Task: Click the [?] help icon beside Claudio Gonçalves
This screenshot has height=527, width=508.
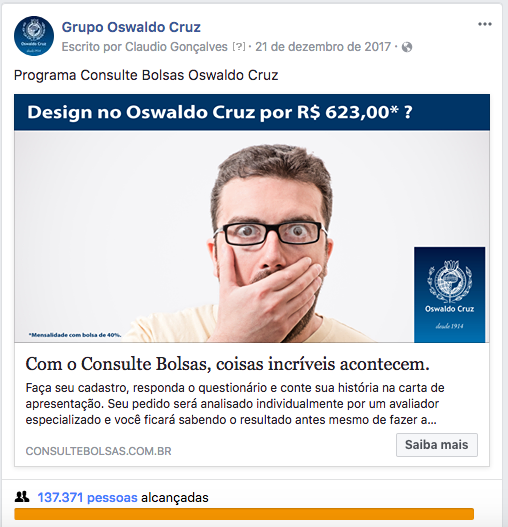Action: pos(239,47)
